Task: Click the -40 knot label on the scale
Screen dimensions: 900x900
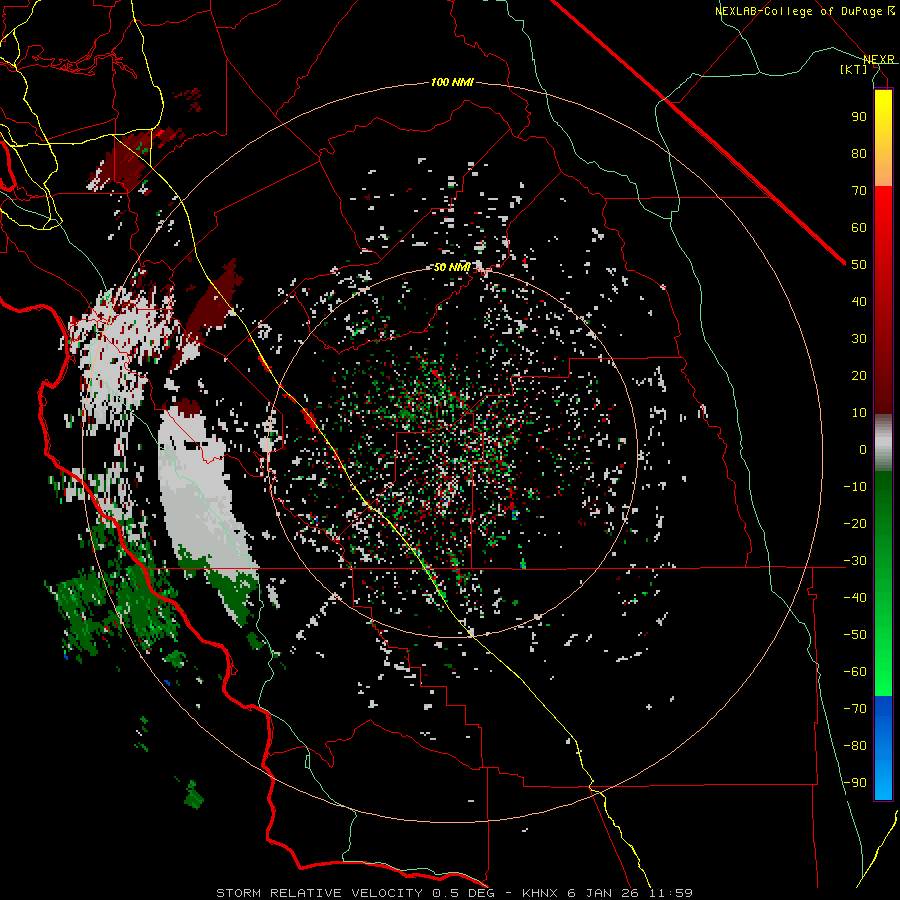Action: click(x=855, y=598)
